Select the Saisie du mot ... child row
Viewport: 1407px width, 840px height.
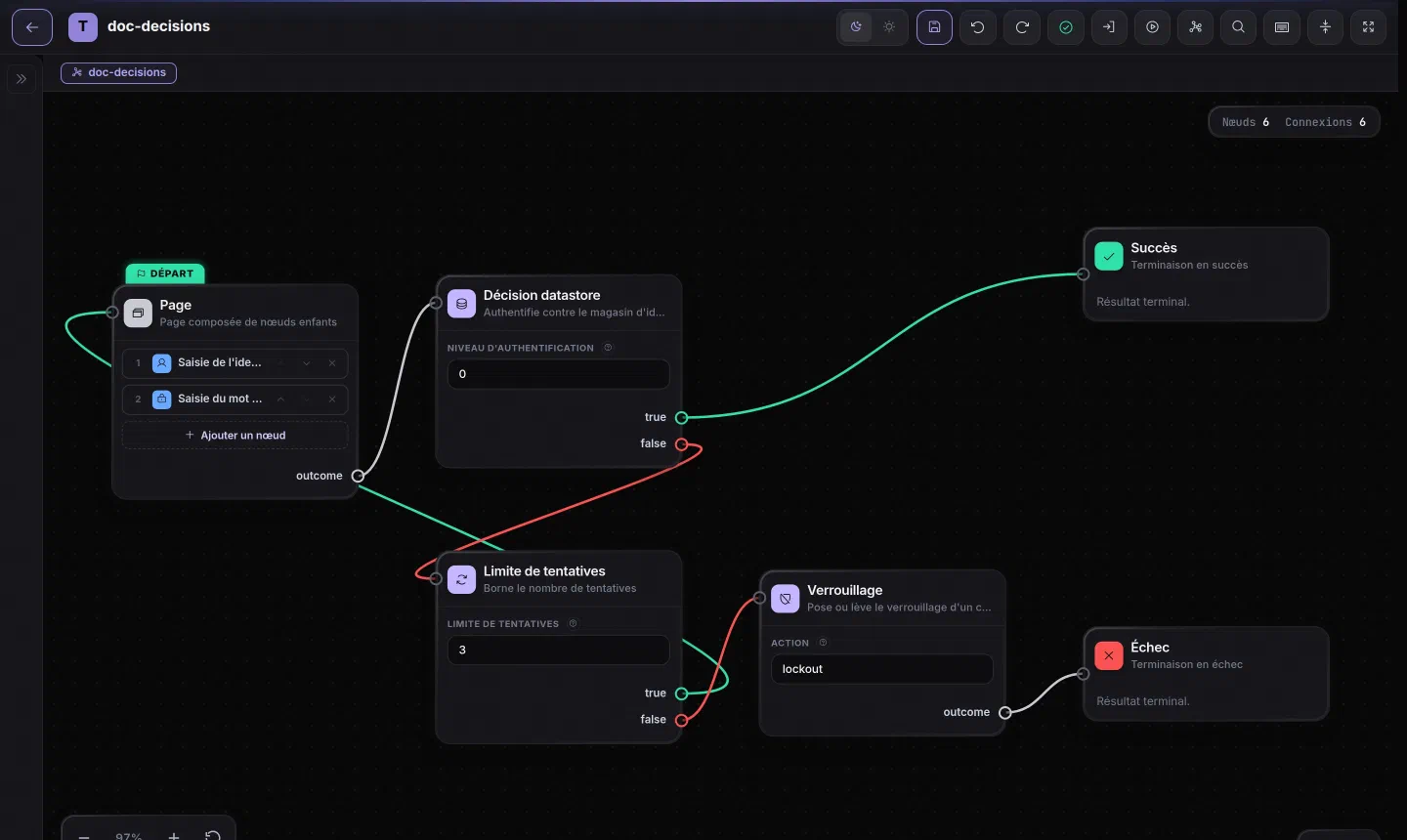[x=234, y=399]
